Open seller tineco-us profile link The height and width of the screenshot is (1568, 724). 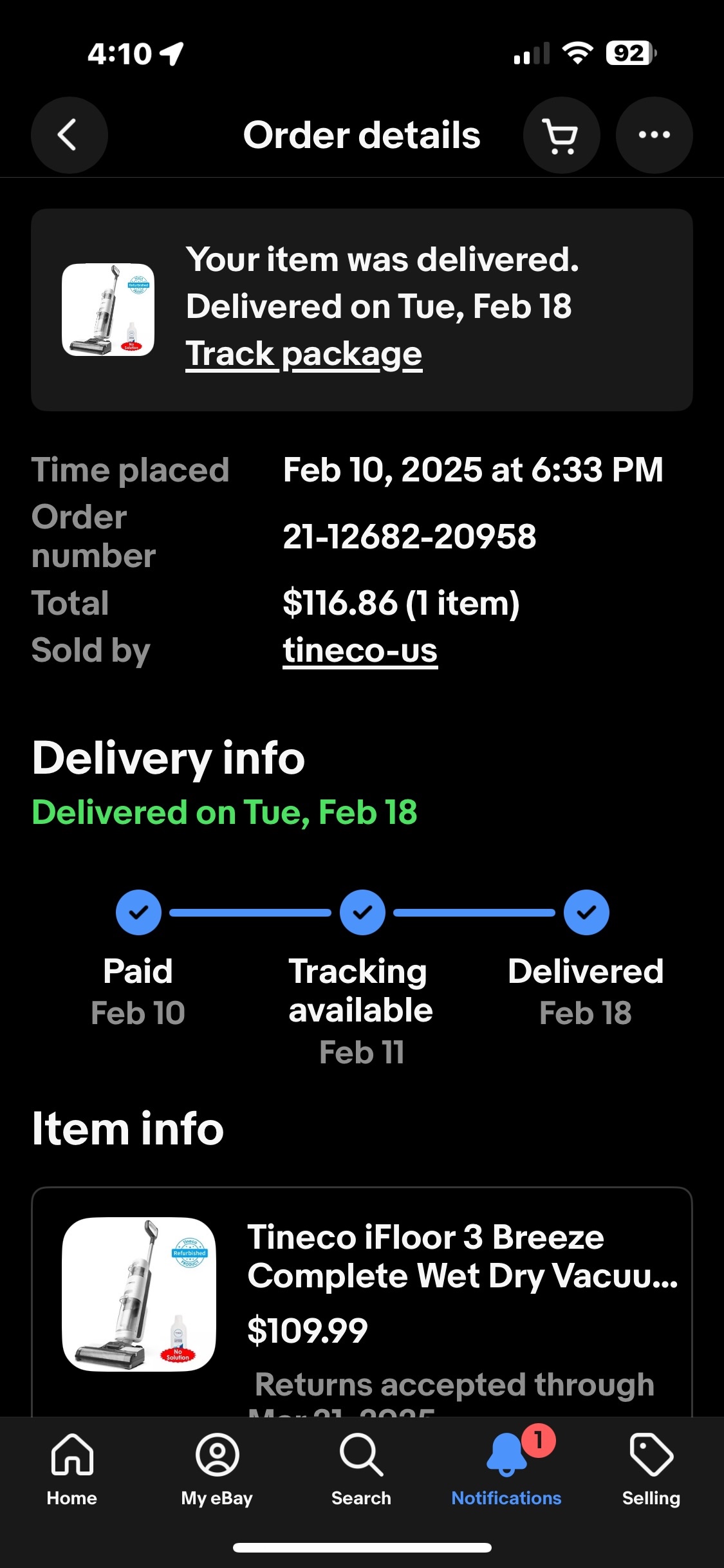pyautogui.click(x=360, y=650)
